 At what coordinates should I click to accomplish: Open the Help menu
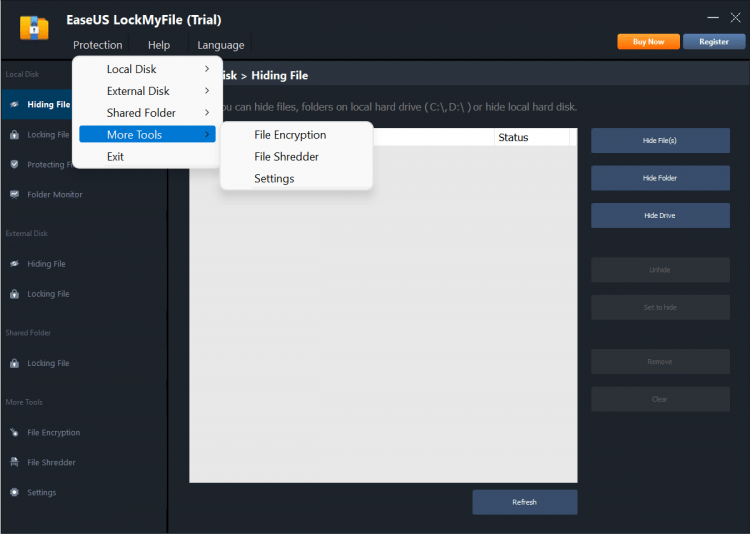[x=159, y=45]
